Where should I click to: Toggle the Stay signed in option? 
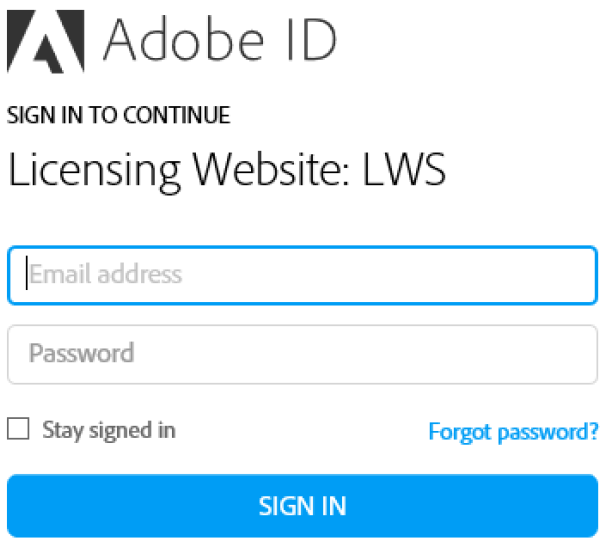coord(18,430)
